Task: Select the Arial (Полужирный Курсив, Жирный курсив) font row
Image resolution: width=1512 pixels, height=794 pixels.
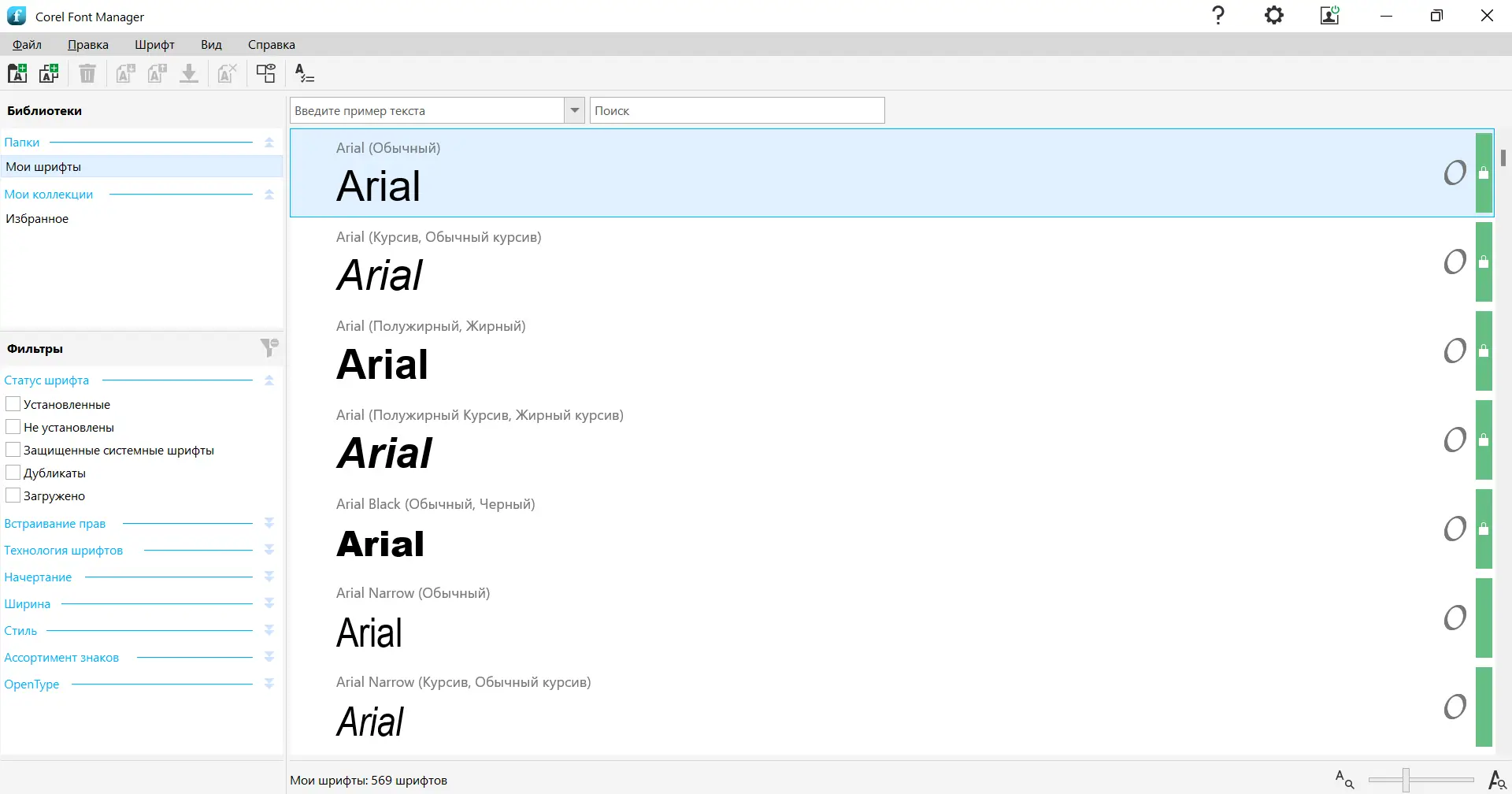Action: 891,440
